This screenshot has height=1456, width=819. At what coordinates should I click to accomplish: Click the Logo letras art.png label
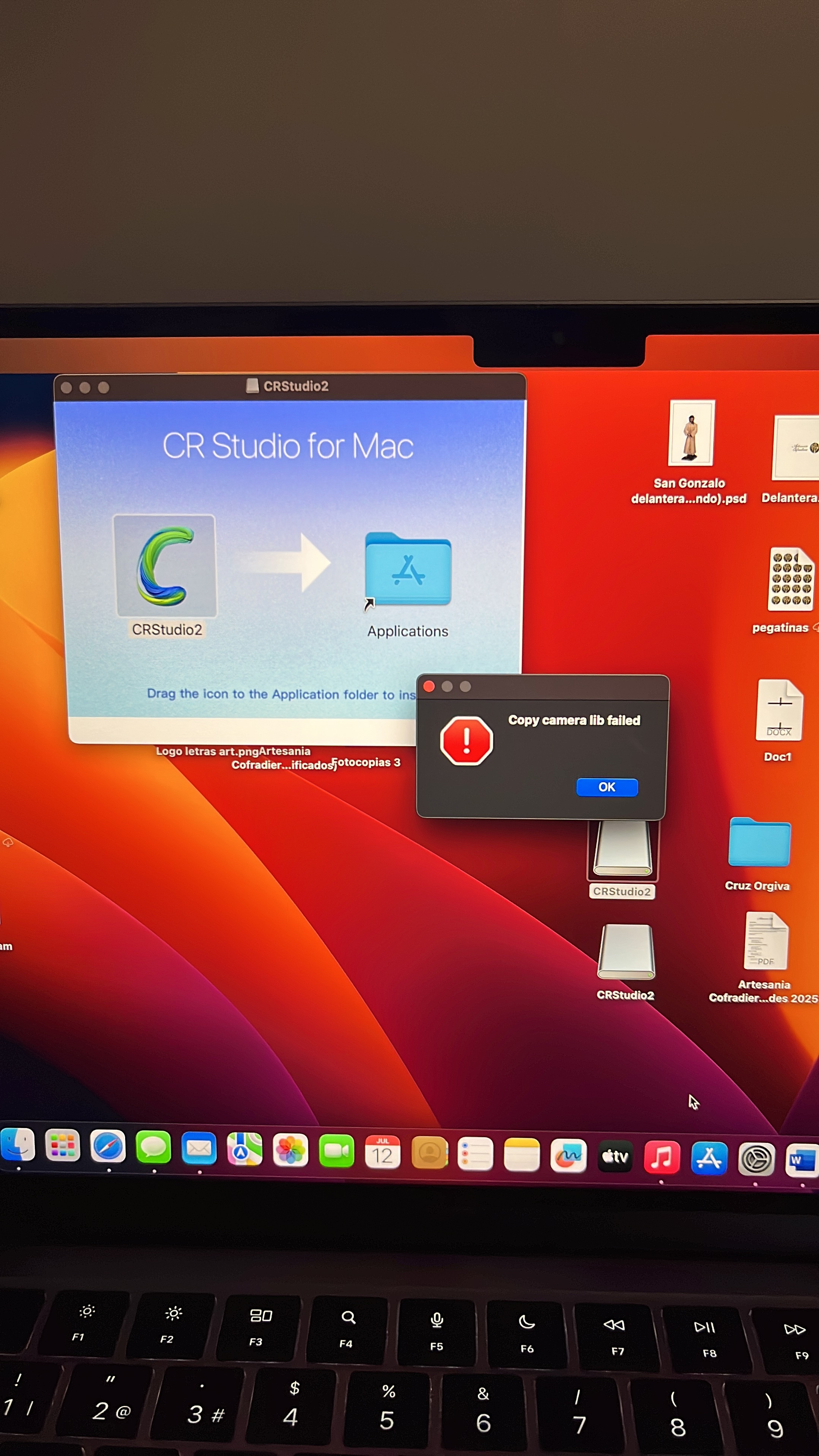(x=207, y=751)
